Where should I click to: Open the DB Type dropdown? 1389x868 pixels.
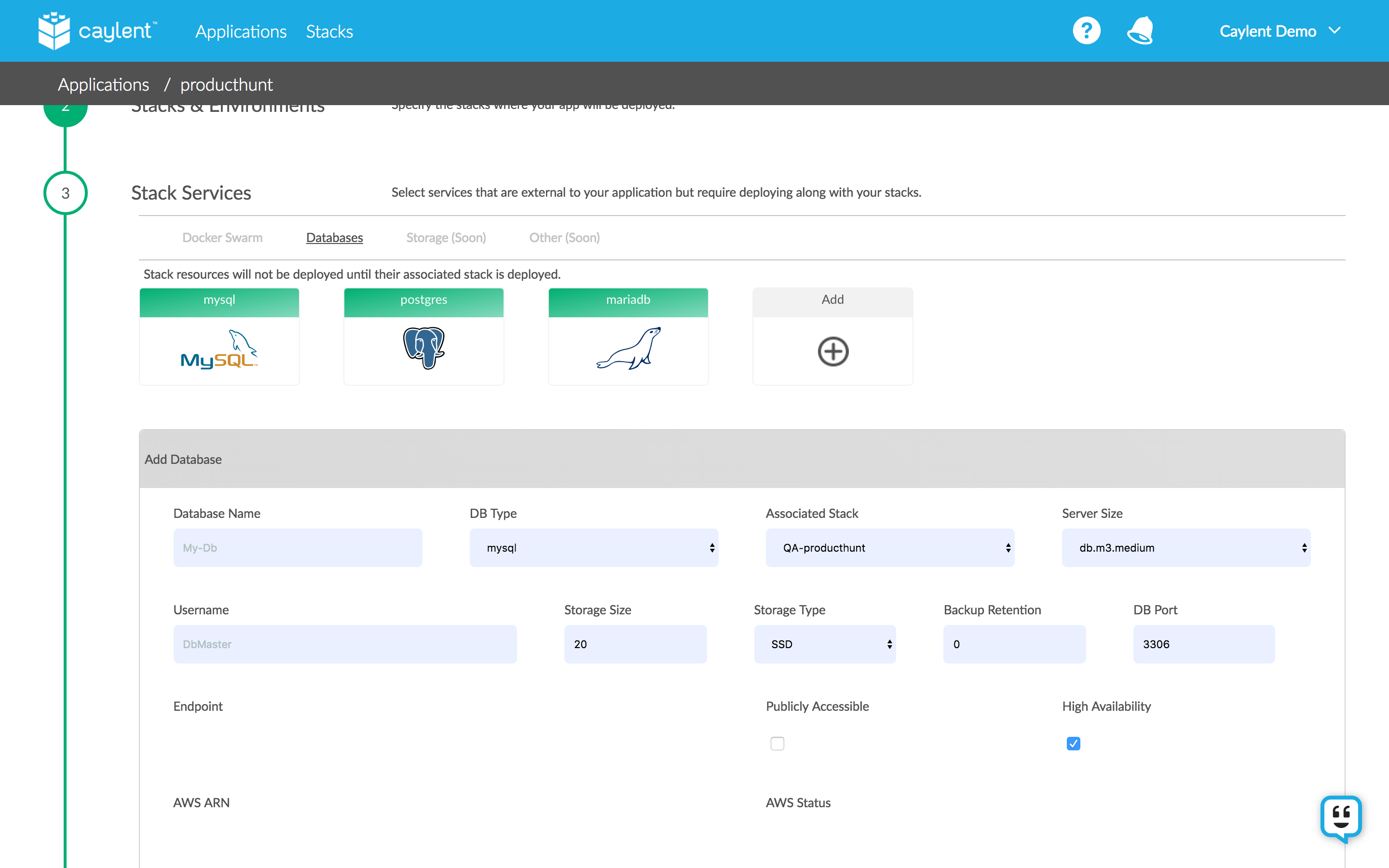tap(594, 548)
